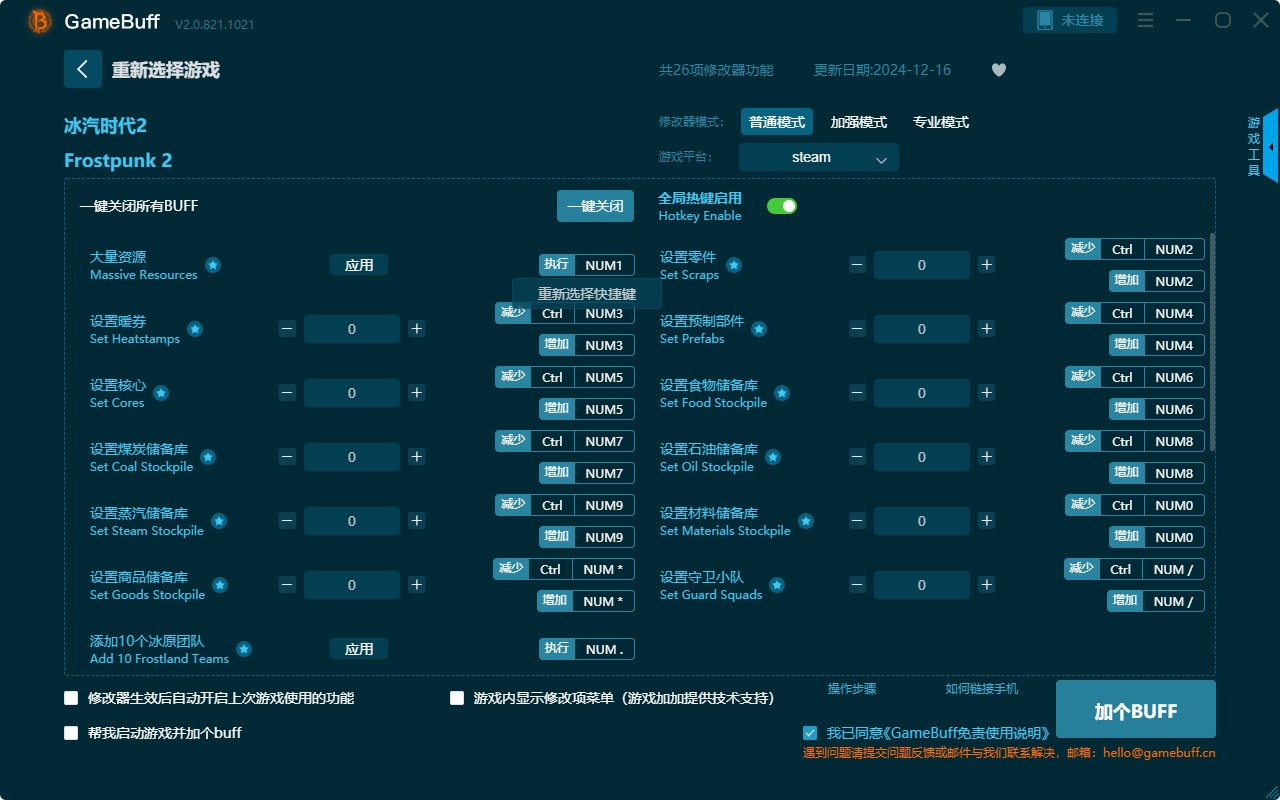The image size is (1280, 800).
Task: Switch to 专业模式 modifier mode
Action: (940, 121)
